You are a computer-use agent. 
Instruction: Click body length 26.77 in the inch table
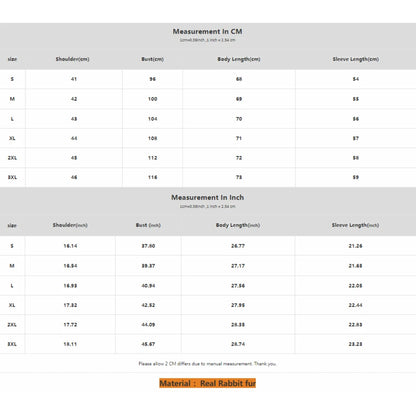238,246
